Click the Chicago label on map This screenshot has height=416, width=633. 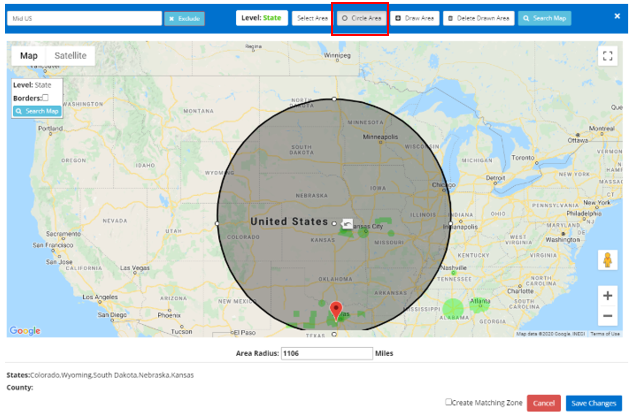tap(444, 185)
